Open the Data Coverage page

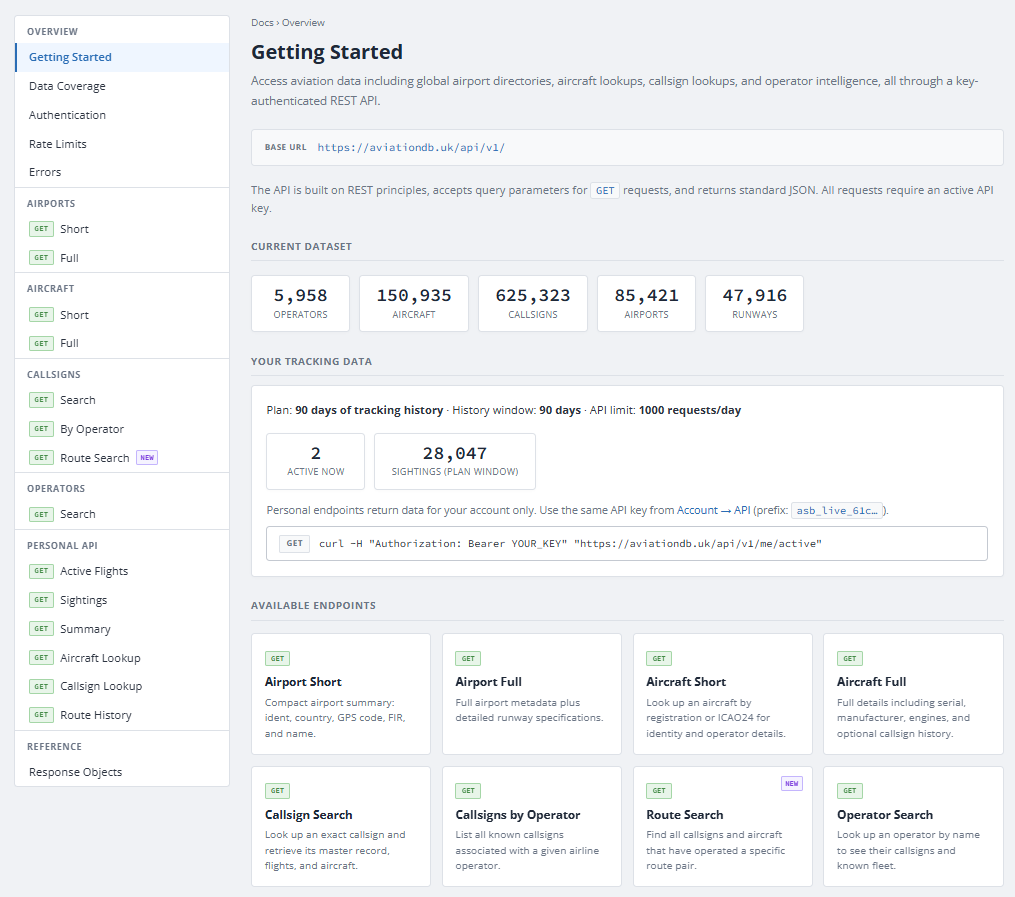122,86
